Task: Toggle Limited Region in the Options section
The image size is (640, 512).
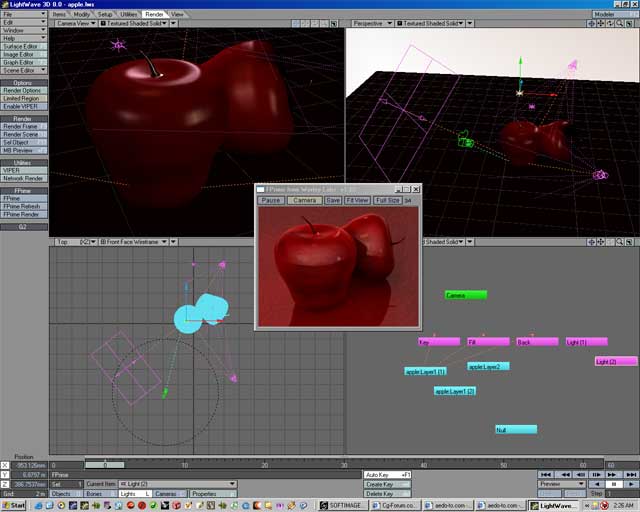Action: (24, 98)
